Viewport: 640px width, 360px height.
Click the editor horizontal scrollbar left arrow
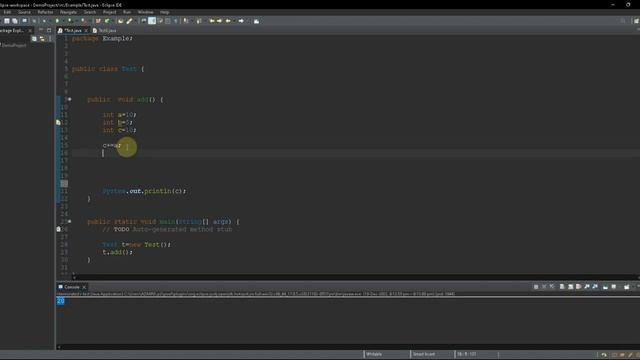click(x=74, y=277)
